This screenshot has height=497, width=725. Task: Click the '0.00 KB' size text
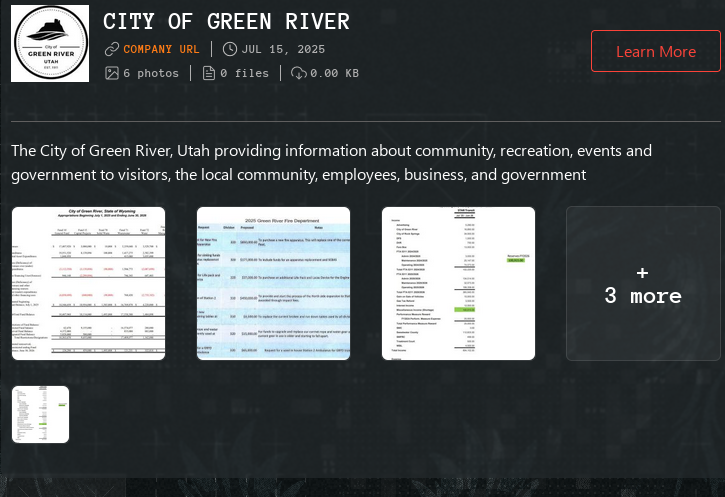click(x=334, y=73)
